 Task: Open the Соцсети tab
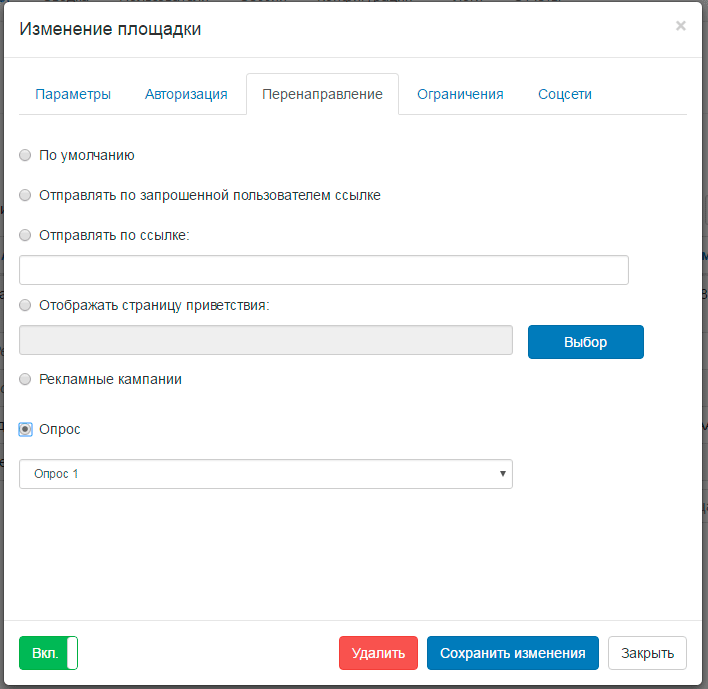pyautogui.click(x=565, y=94)
